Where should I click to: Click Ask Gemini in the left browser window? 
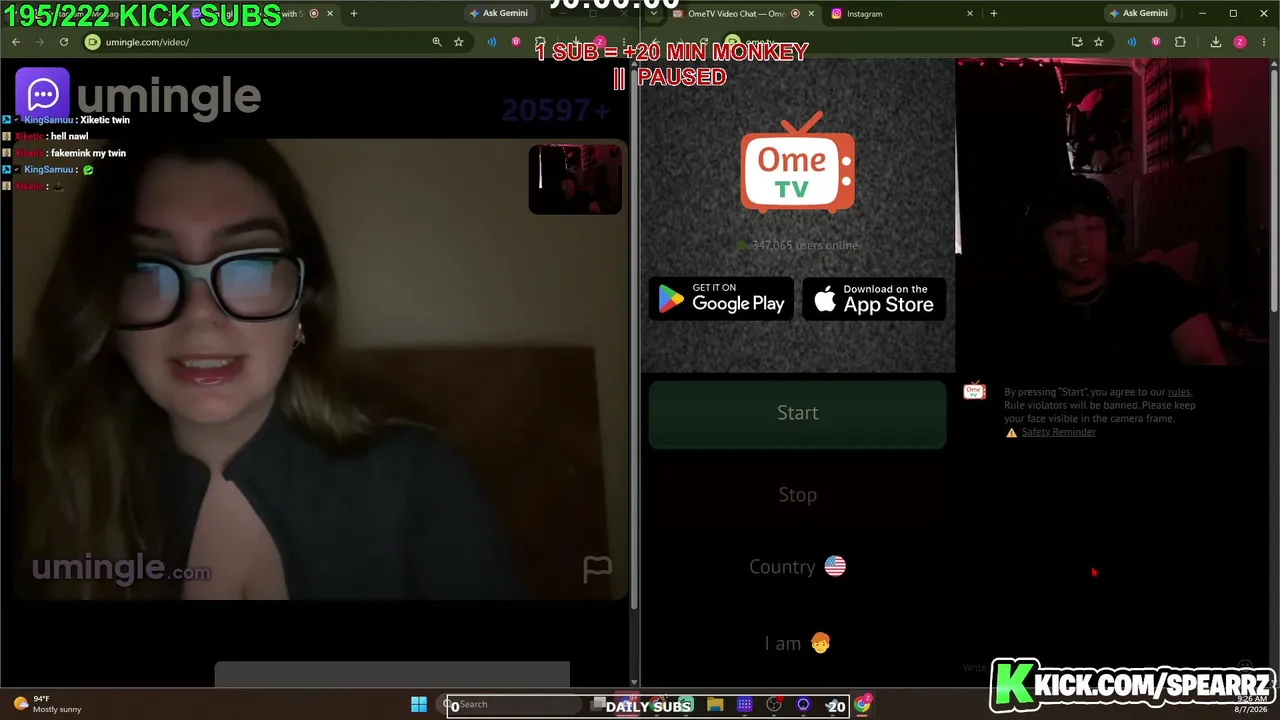[499, 14]
